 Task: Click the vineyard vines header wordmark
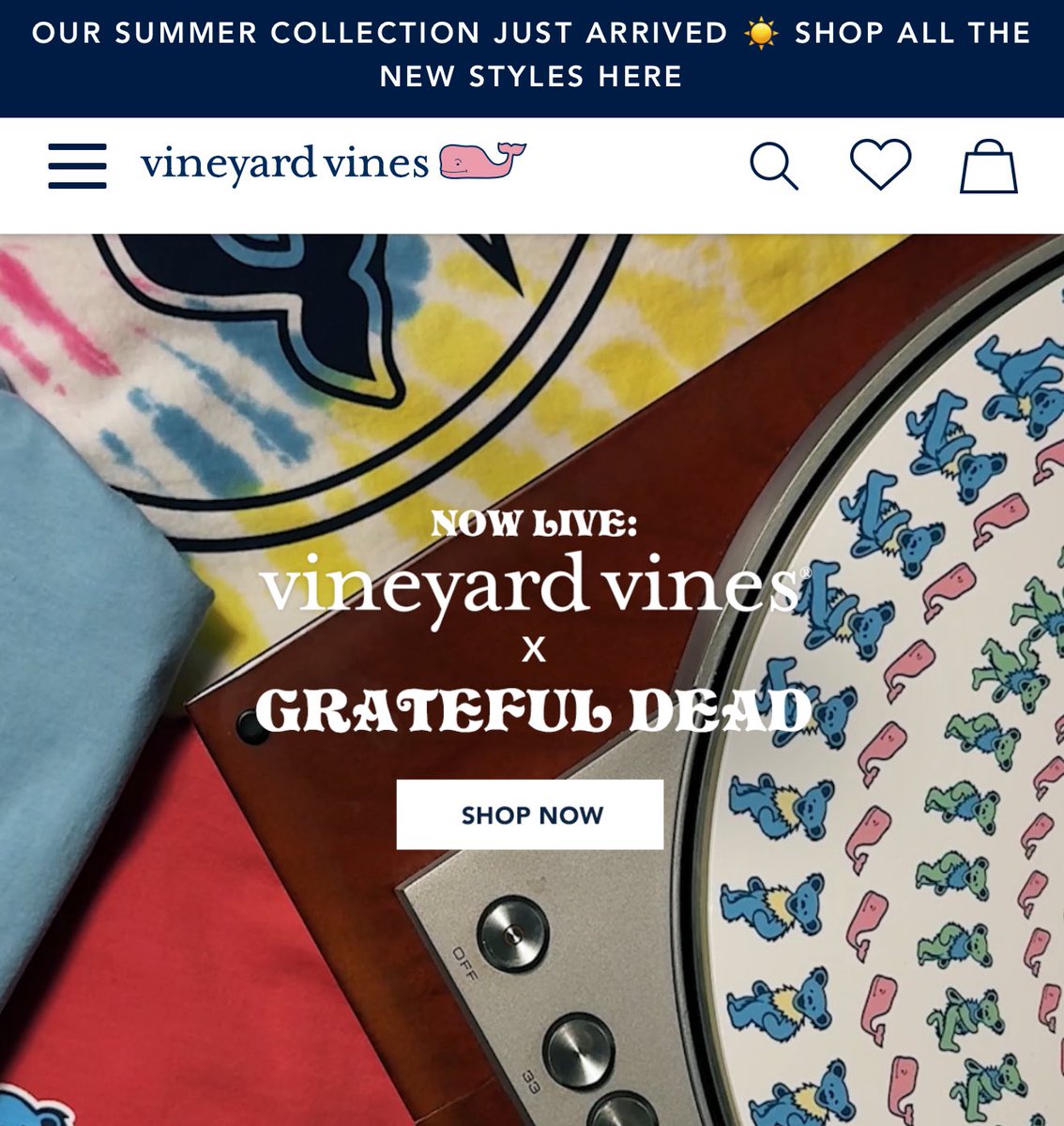coord(285,164)
